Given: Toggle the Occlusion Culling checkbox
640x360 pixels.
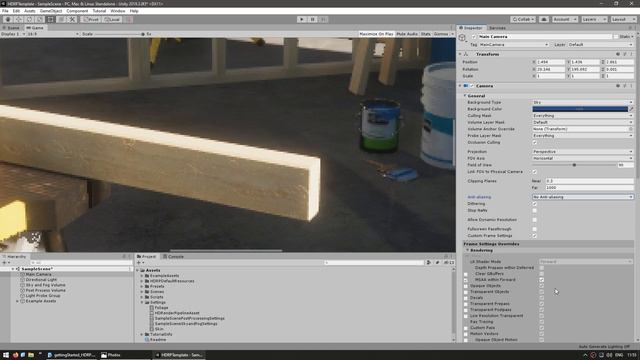Looking at the screenshot, I should coord(535,142).
